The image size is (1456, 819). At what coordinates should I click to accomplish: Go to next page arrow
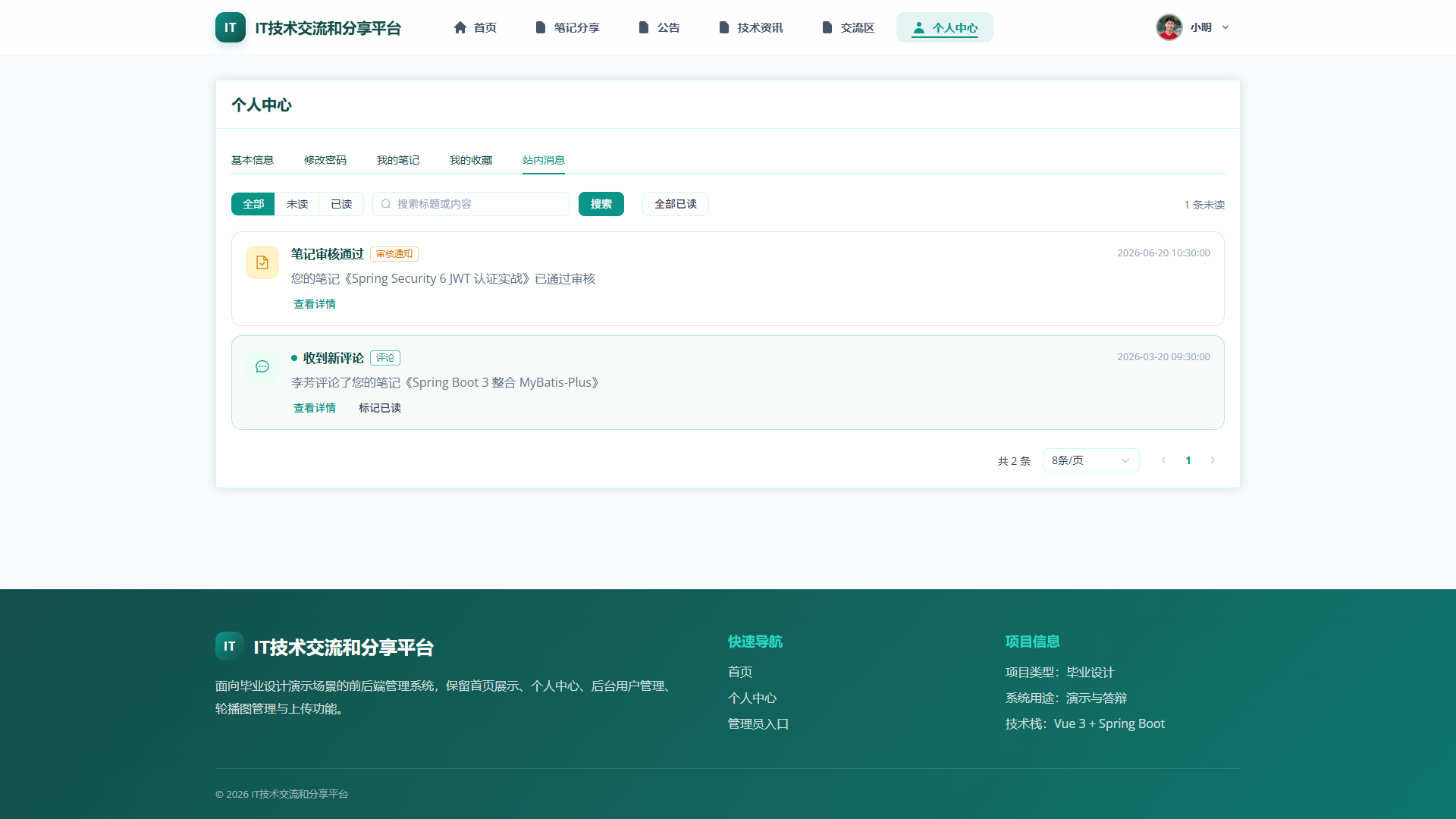[1212, 460]
